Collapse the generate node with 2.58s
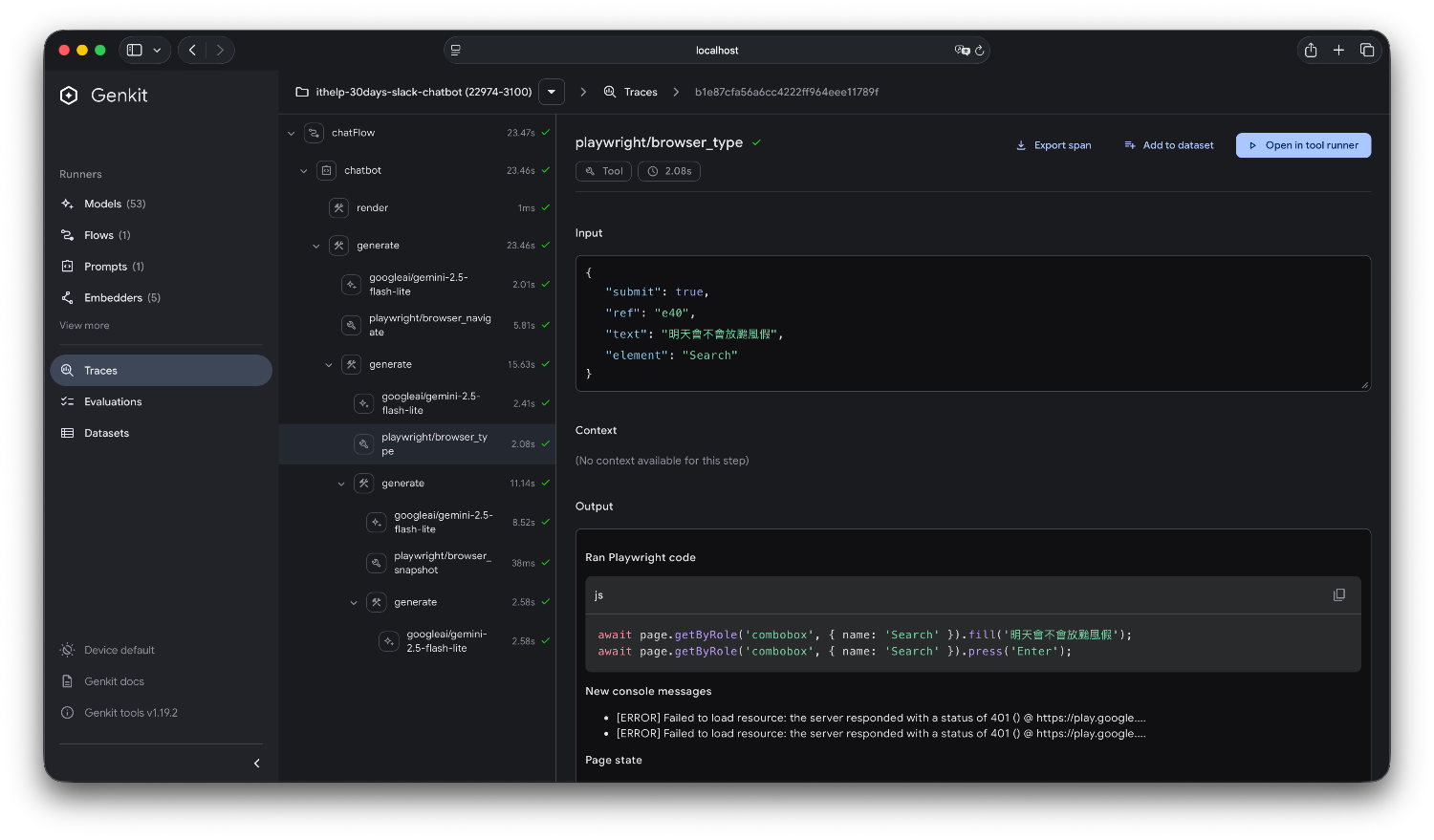The width and height of the screenshot is (1434, 840). pos(354,603)
